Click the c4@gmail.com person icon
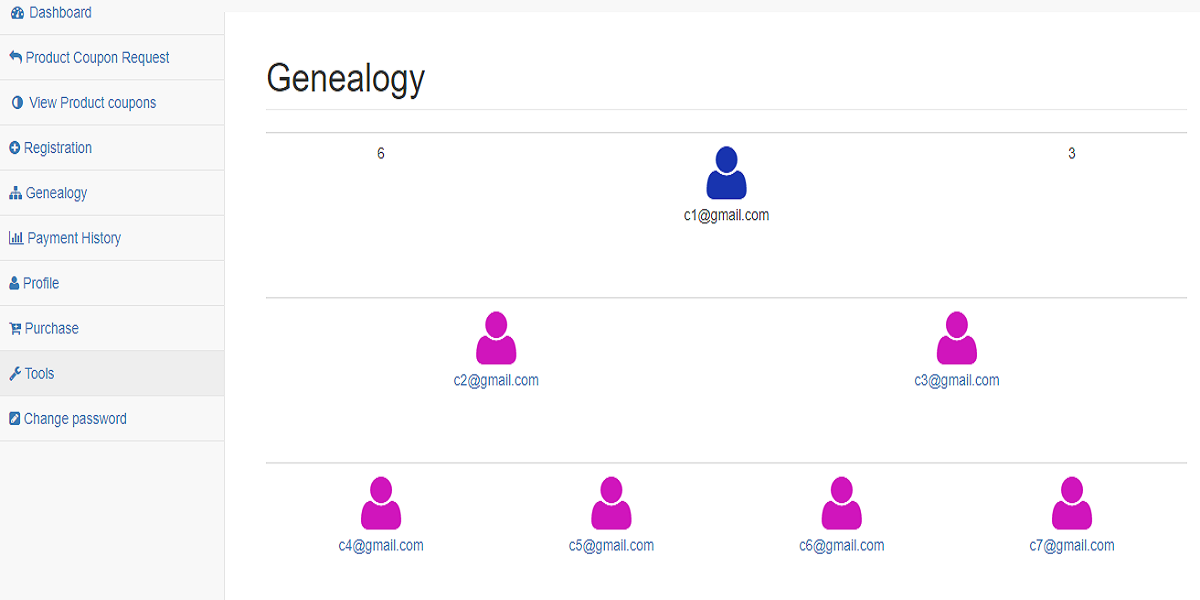This screenshot has height=600, width=1200. point(380,503)
